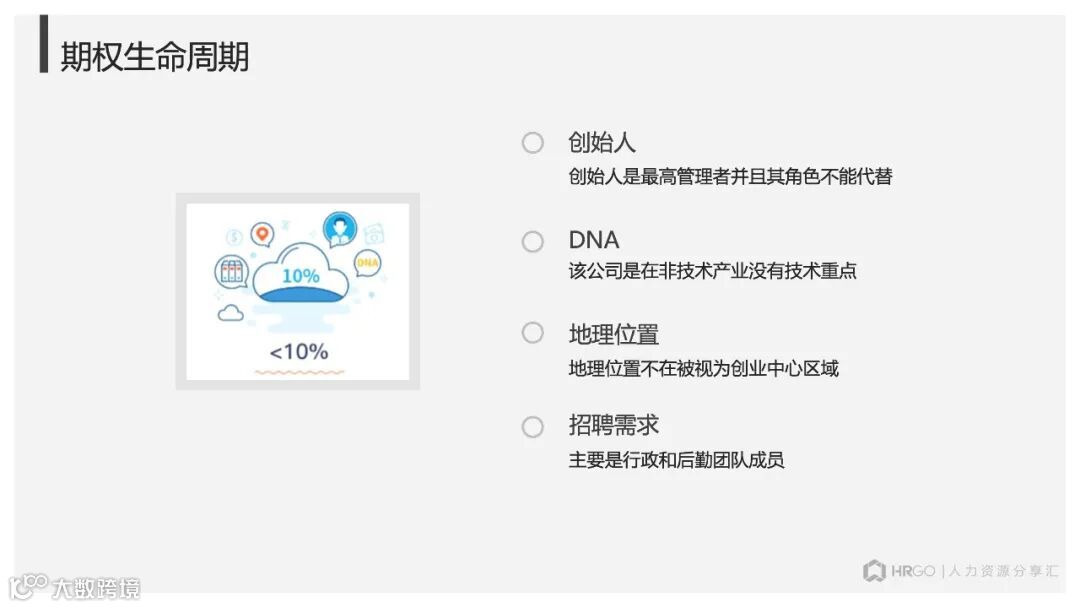1080x608 pixels.
Task: Click the file binders bubble icon
Action: click(x=232, y=271)
